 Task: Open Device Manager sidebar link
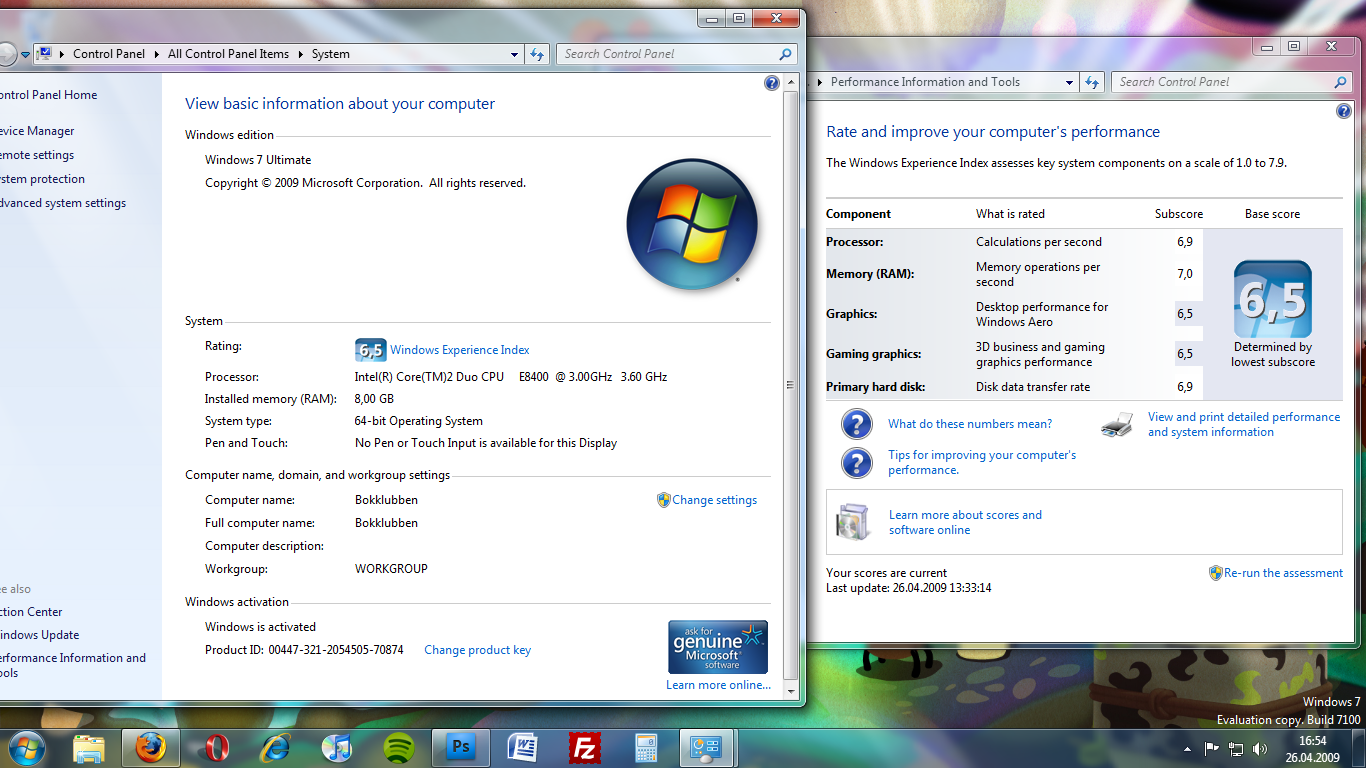(37, 131)
